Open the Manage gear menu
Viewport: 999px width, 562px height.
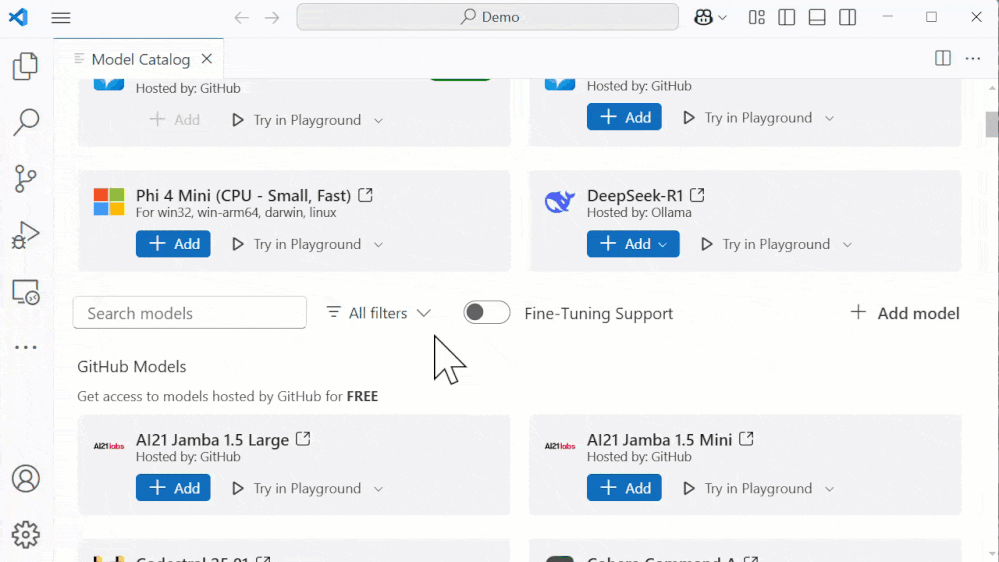[x=25, y=535]
